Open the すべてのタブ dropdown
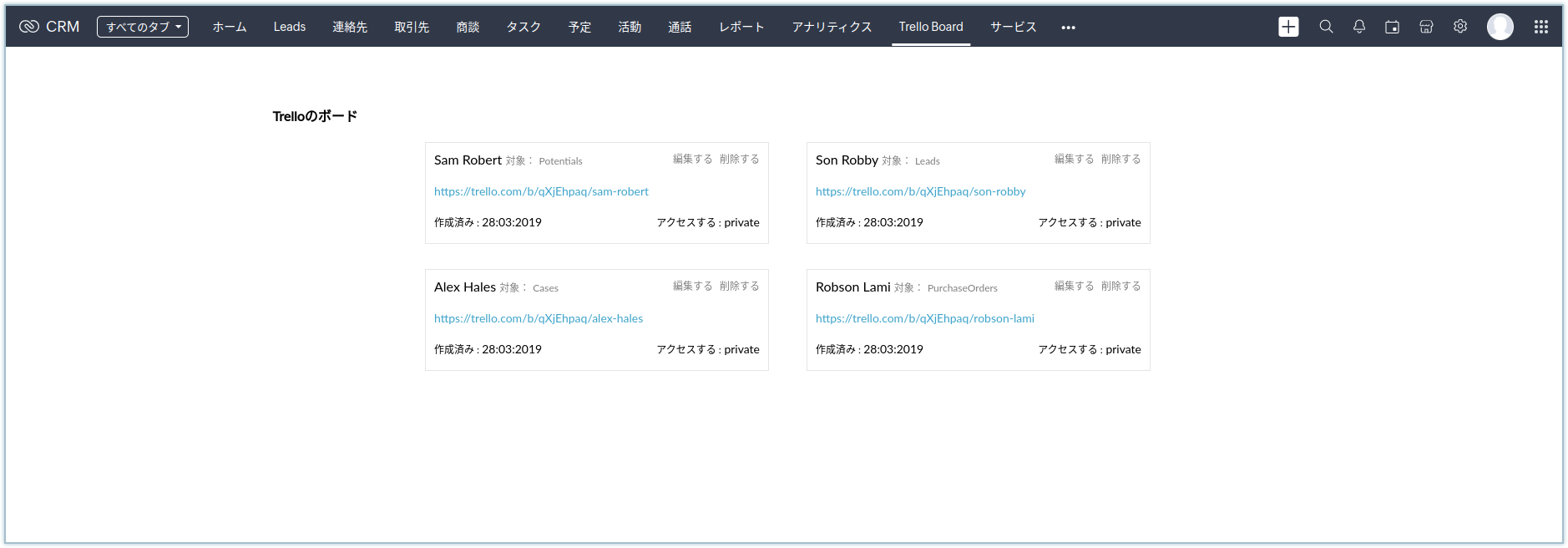 pos(143,27)
